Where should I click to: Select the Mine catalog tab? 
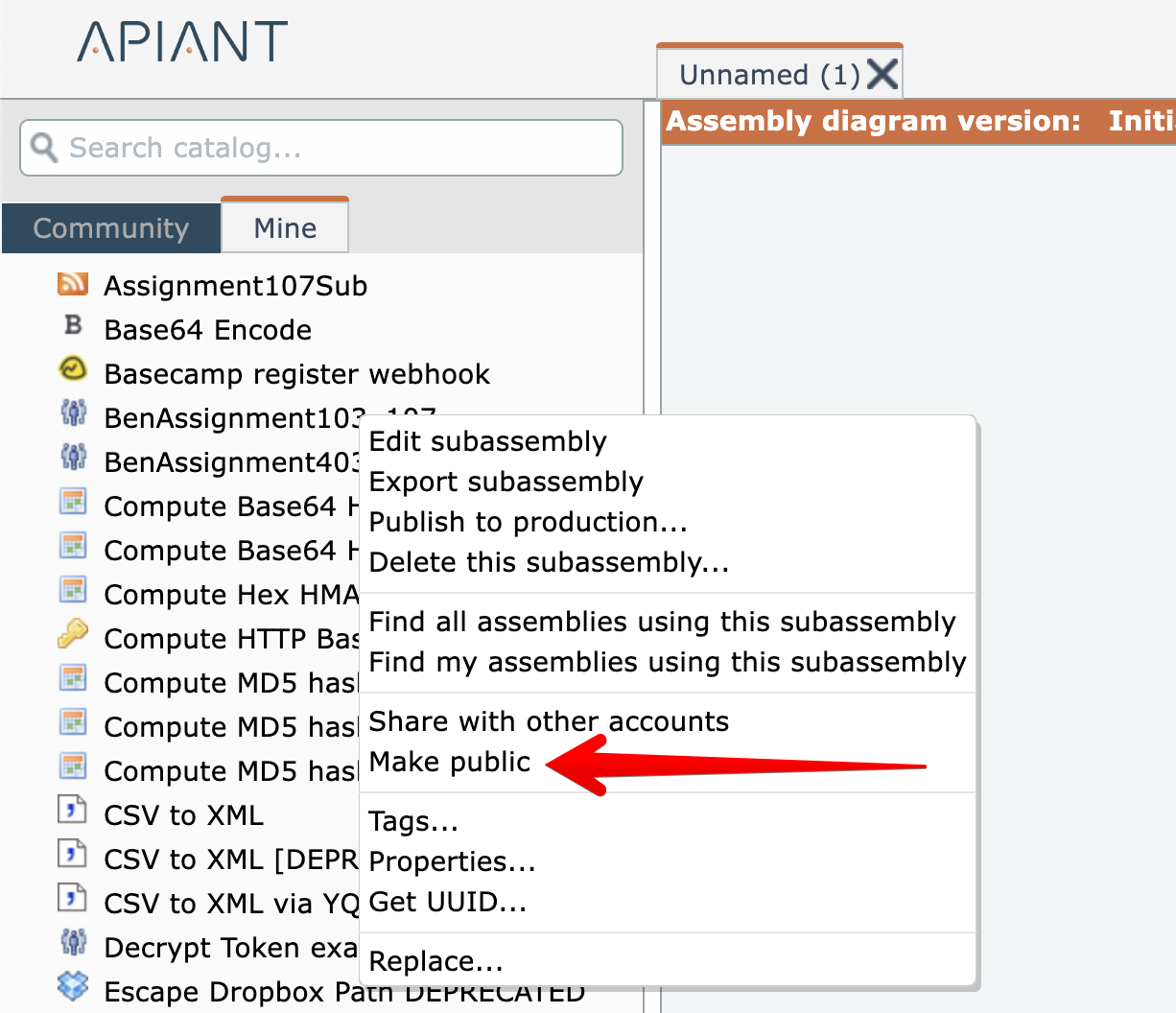pyautogui.click(x=285, y=228)
